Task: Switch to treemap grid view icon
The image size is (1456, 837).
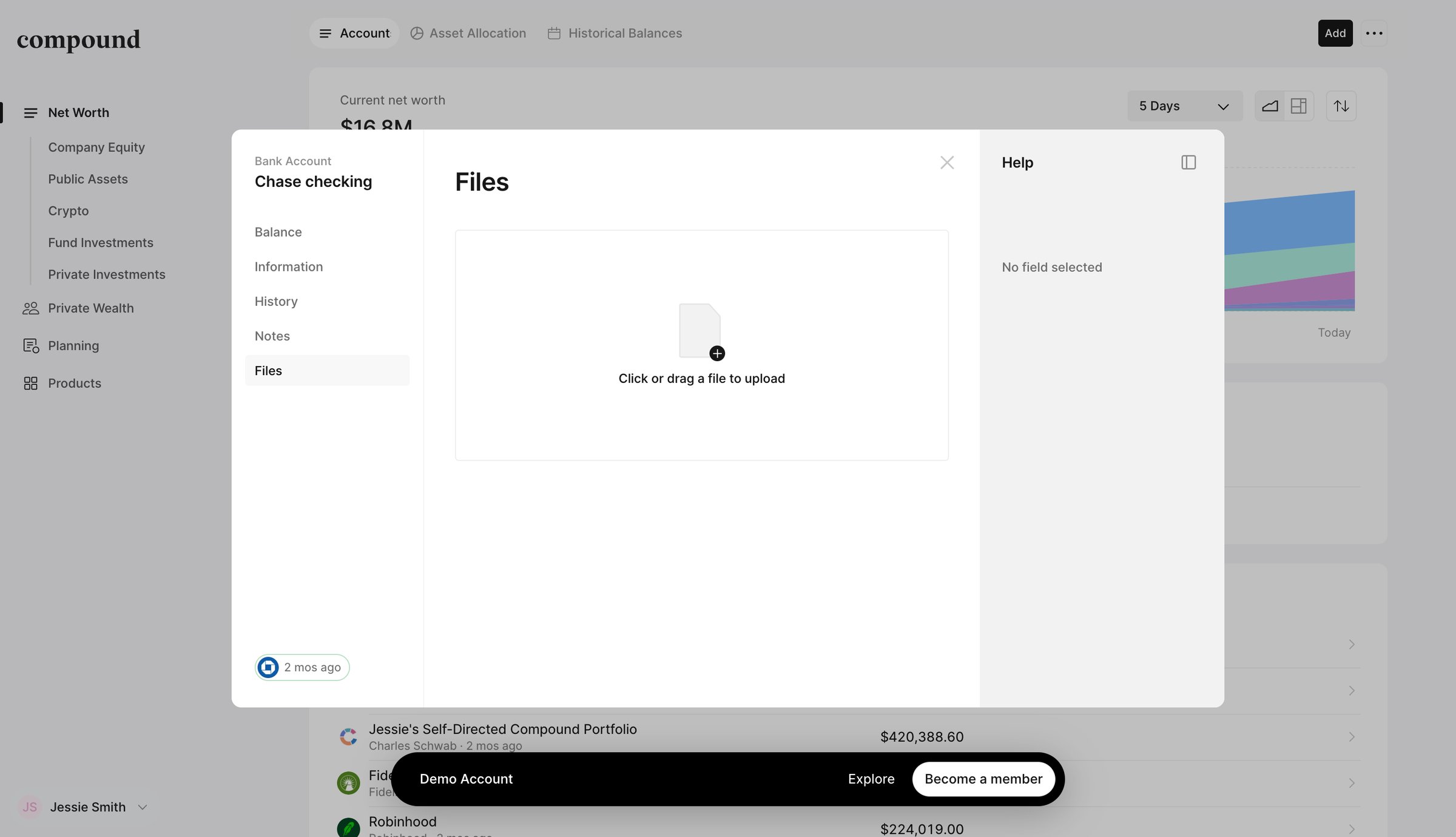Action: pyautogui.click(x=1299, y=106)
